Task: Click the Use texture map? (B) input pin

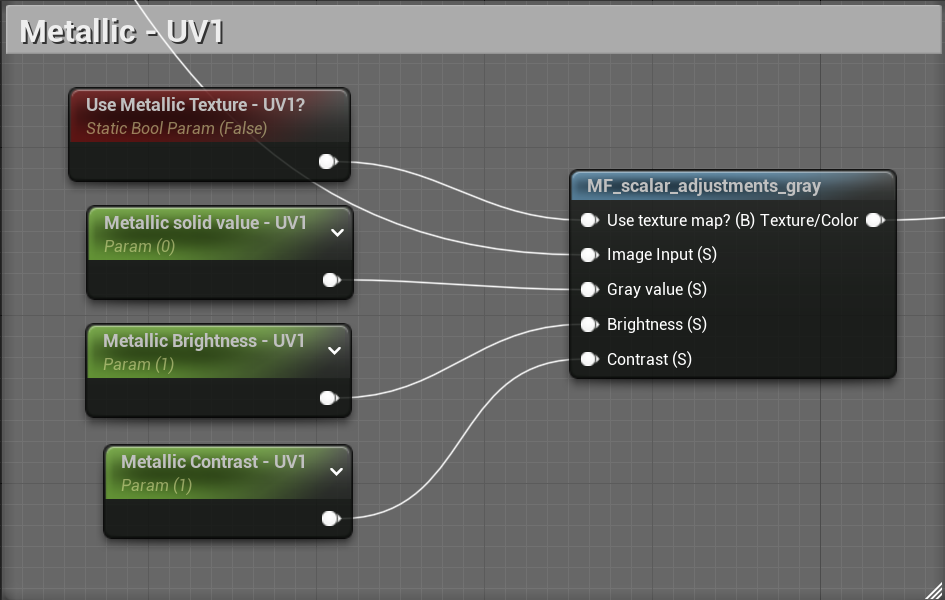Action: [x=589, y=220]
